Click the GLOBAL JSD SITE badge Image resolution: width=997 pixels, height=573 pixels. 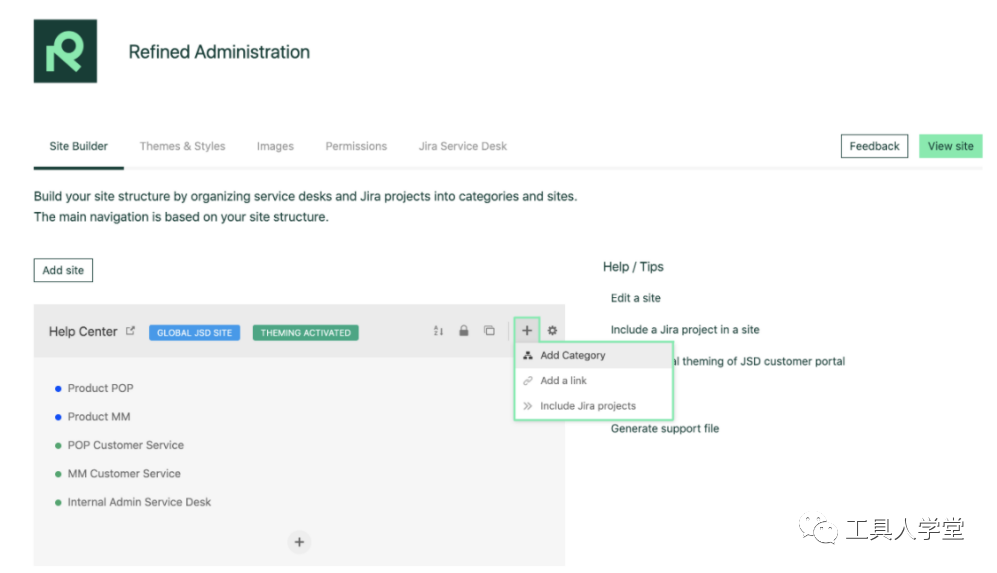pos(195,333)
